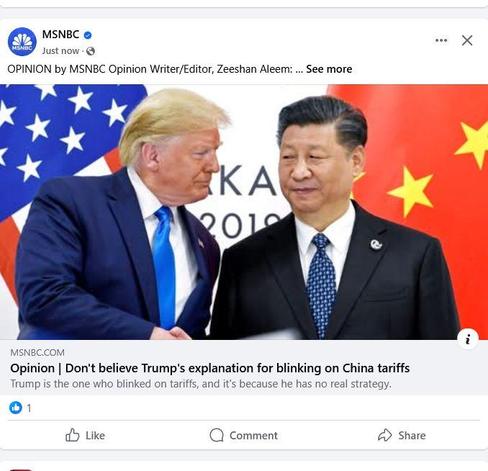The image size is (488, 471).
Task: Click the public globe audience icon
Action: click(90, 51)
